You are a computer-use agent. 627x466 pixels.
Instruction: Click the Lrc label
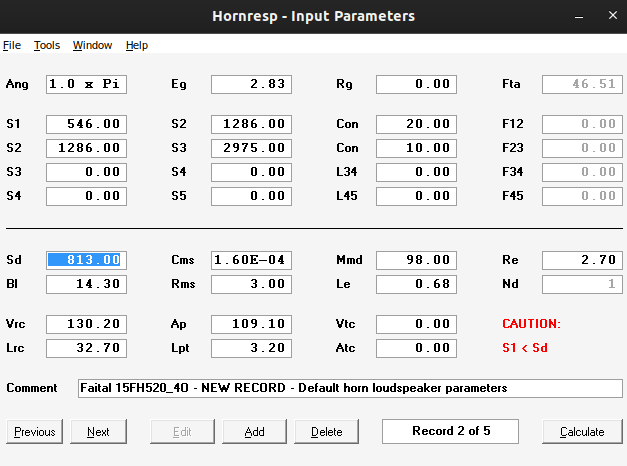[15, 348]
